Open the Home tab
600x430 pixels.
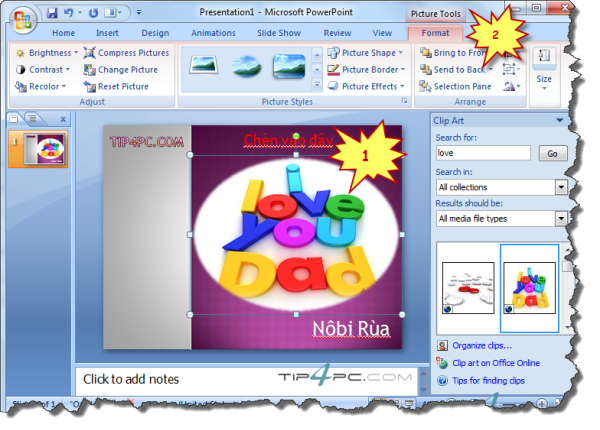[x=63, y=33]
